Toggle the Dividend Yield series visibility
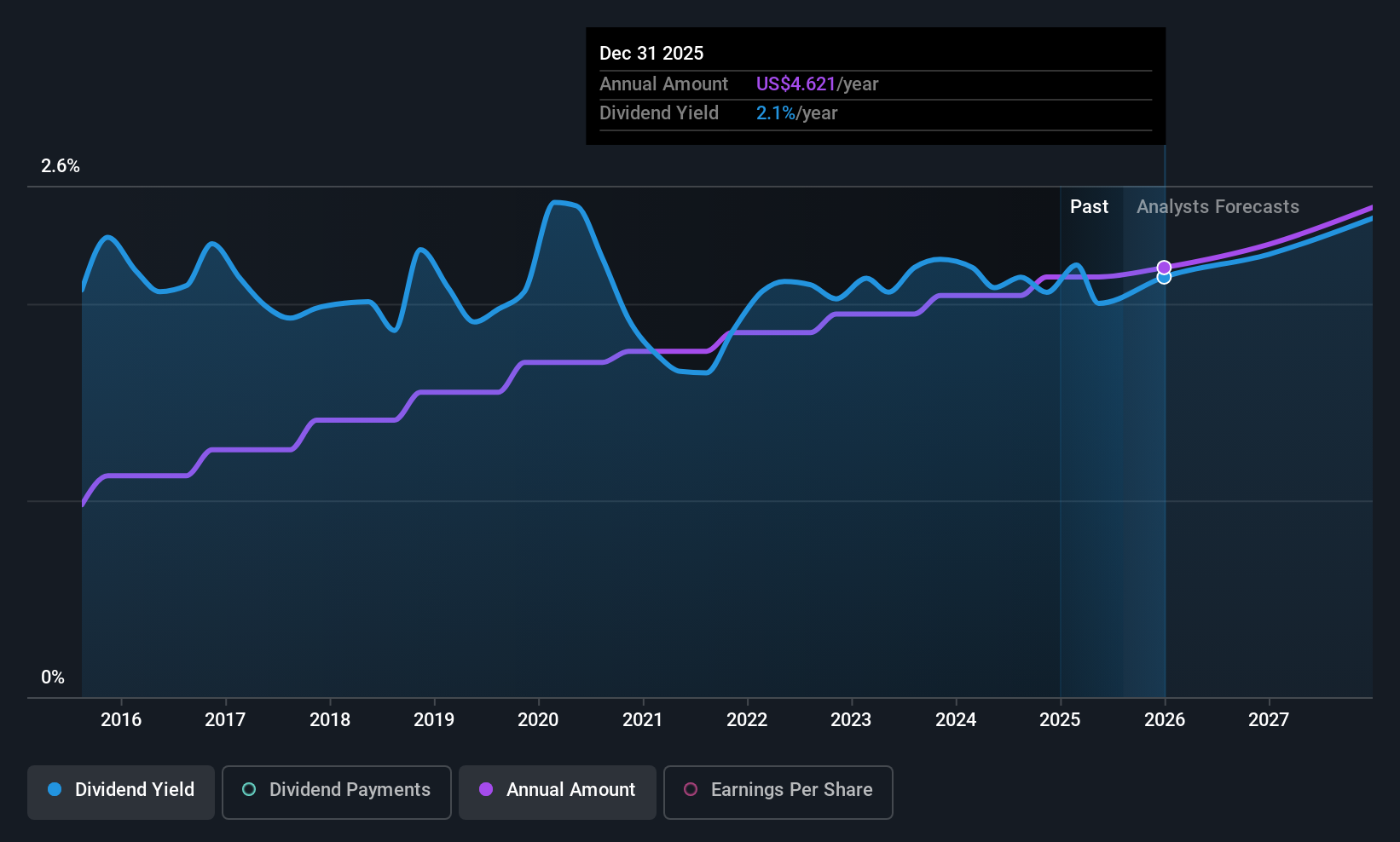 (120, 791)
